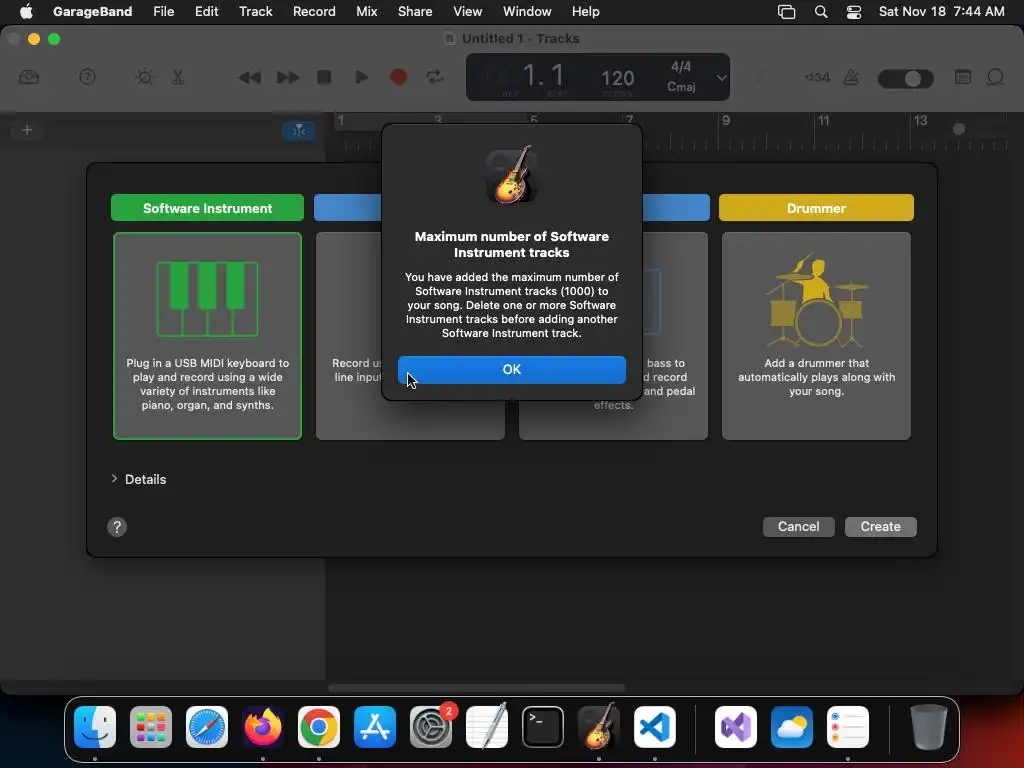Open the Loop Browser icon

[995, 77]
